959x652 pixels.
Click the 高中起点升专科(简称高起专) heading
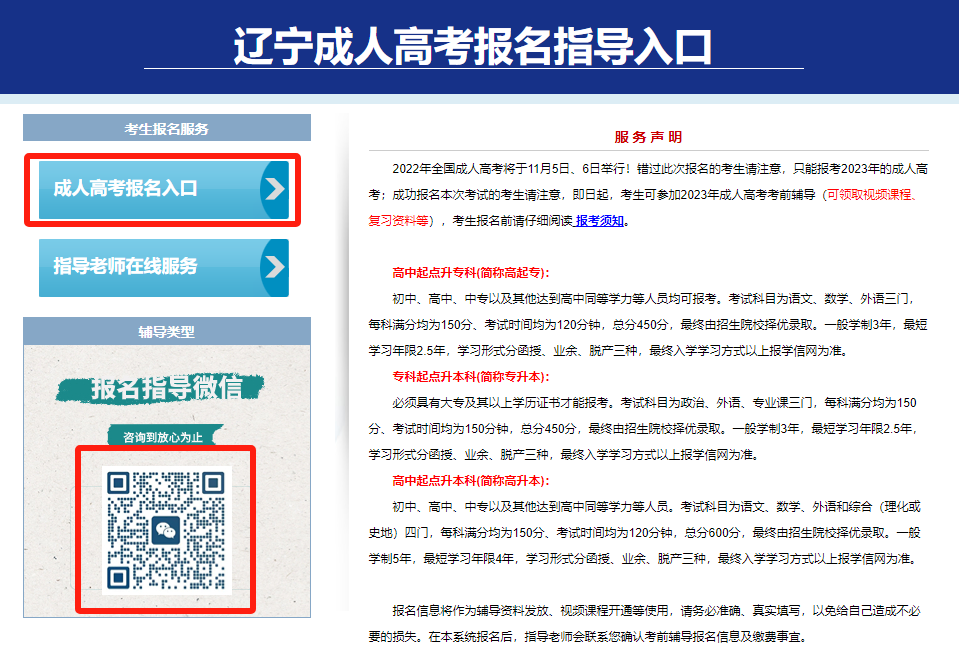coord(471,273)
